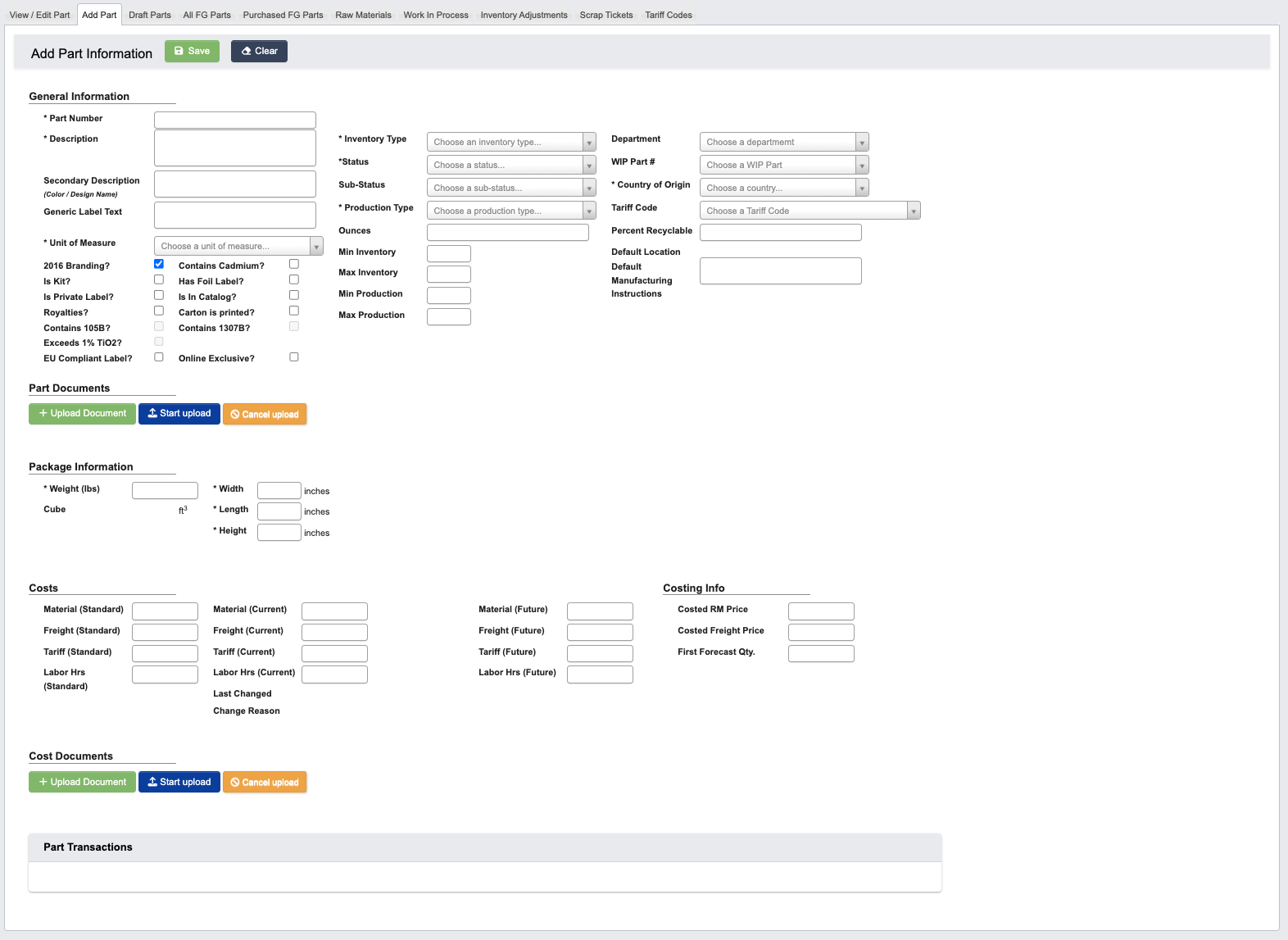Screen dimensions: 1288x940
Task: Click the Height inches field
Action: point(279,532)
